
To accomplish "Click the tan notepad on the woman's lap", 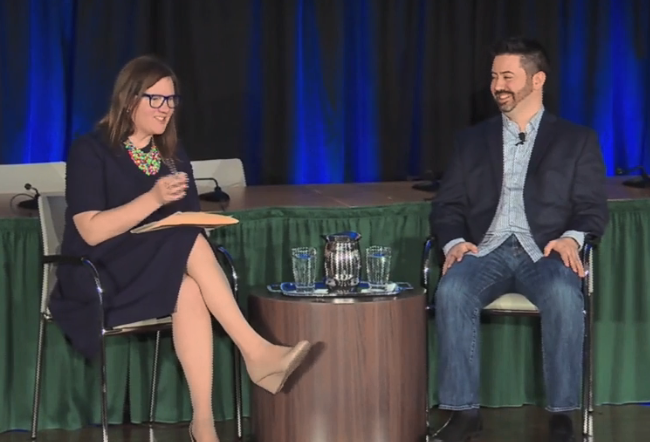I will (x=186, y=221).
